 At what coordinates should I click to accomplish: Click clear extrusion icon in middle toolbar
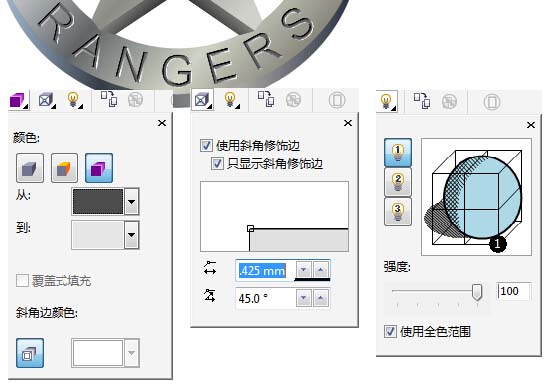293,100
